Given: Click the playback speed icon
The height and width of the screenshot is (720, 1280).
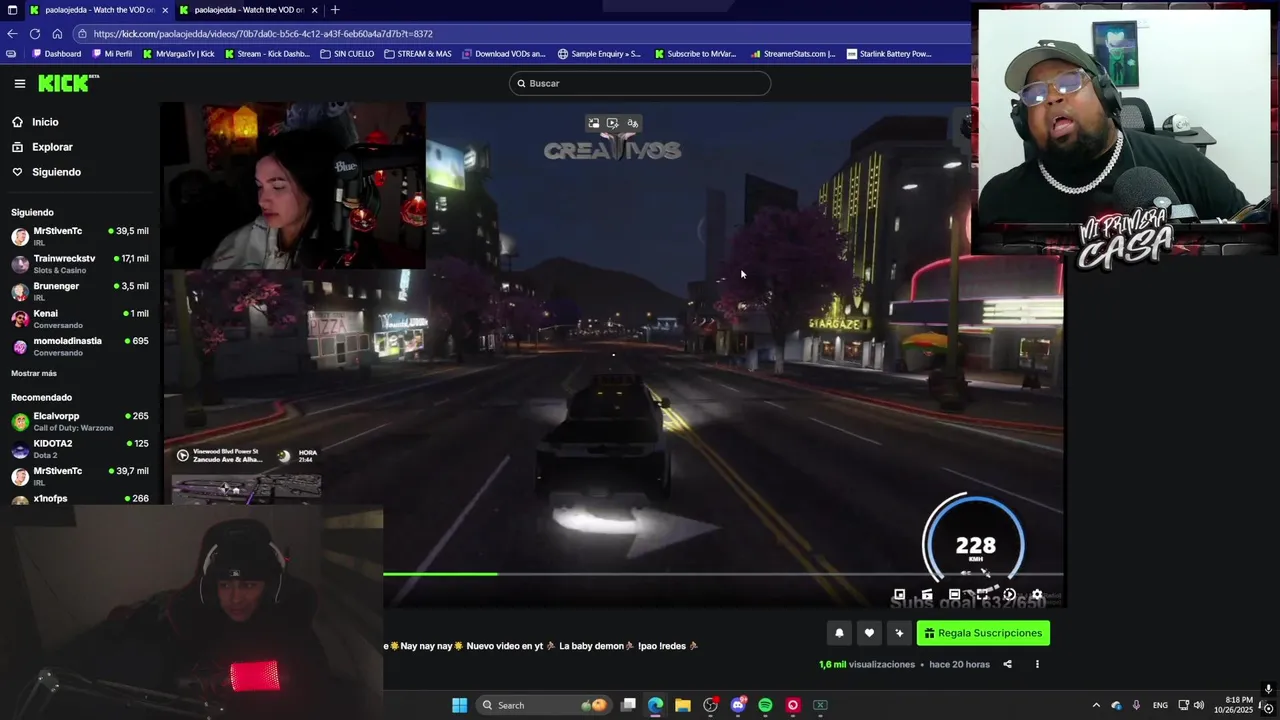Looking at the screenshot, I should coord(1009,595).
